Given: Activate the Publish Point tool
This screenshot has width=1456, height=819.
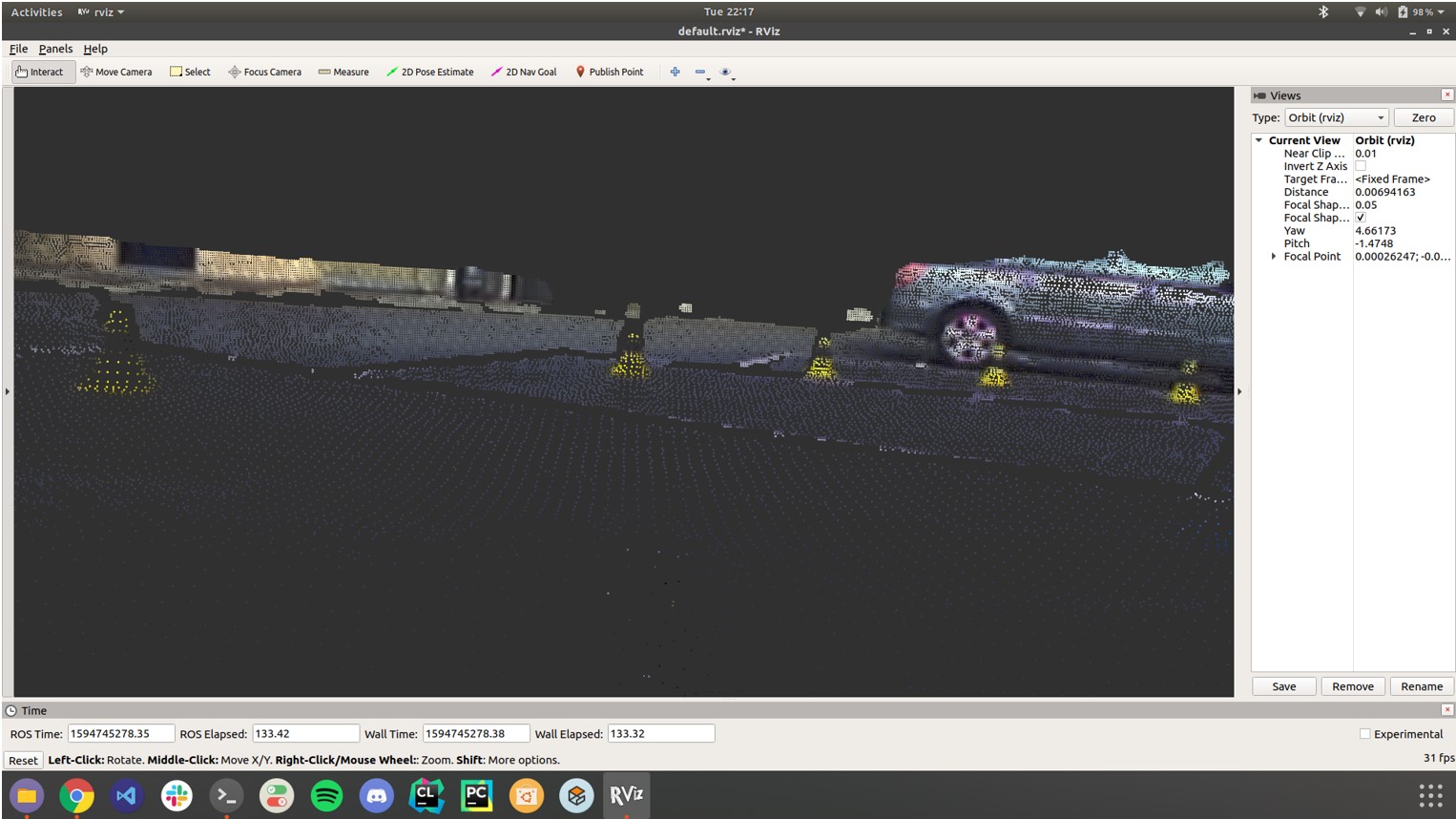Looking at the screenshot, I should 610,72.
